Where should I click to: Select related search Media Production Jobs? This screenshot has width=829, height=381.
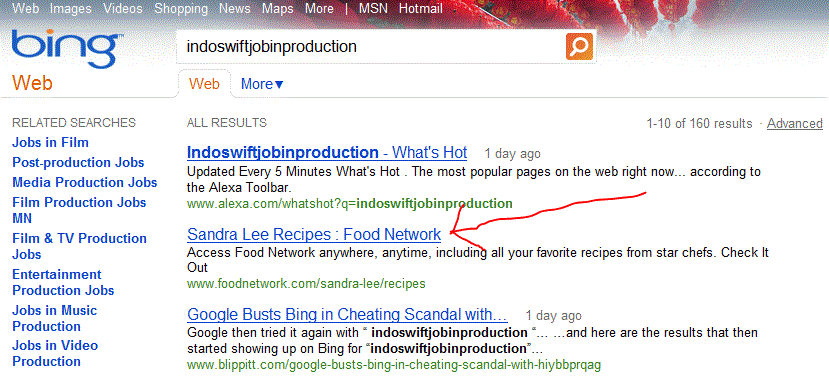pyautogui.click(x=85, y=183)
